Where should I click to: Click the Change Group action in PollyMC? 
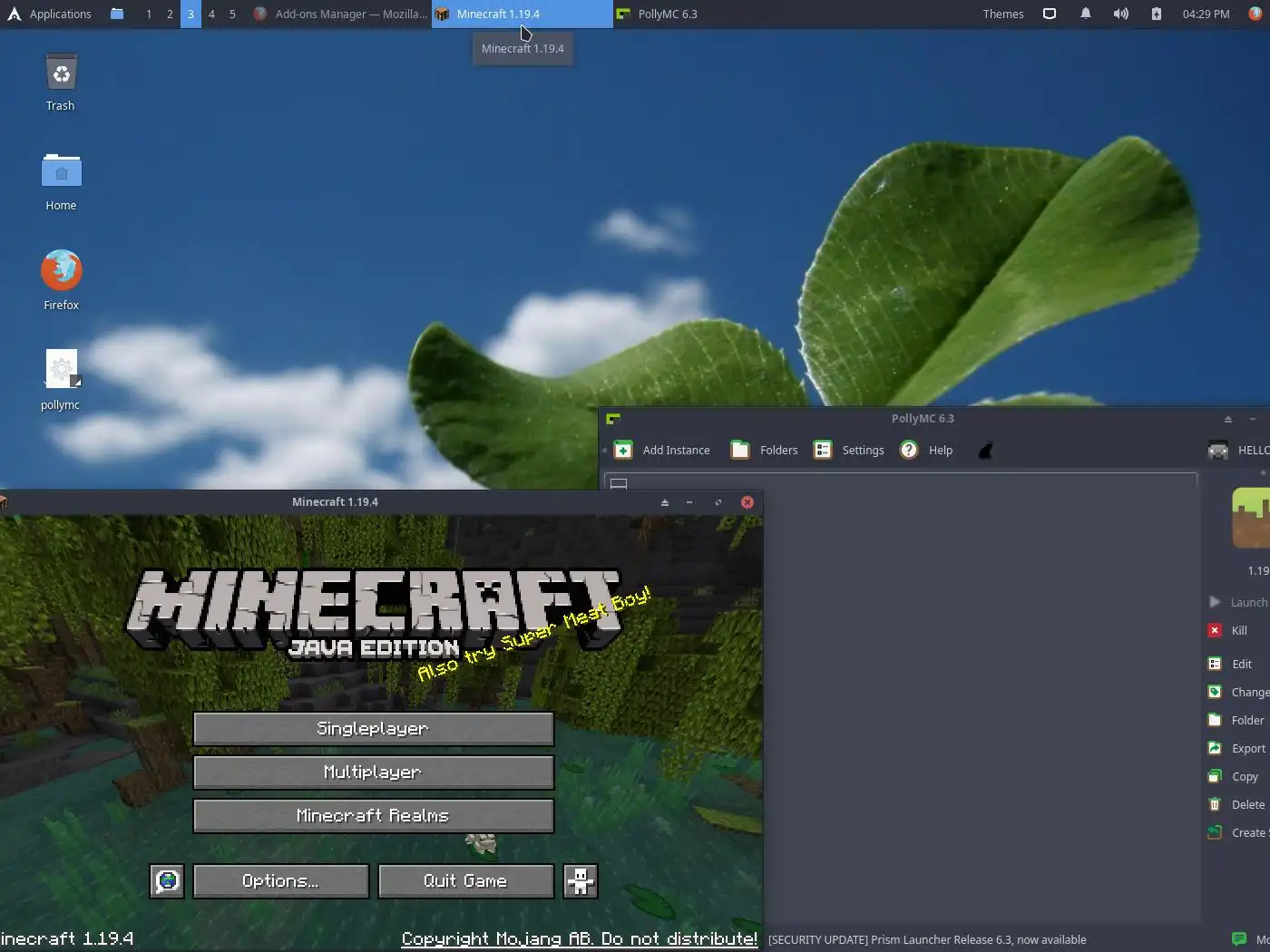pos(1238,692)
